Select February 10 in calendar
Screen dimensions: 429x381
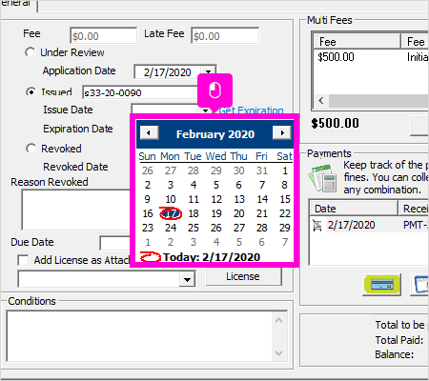pyautogui.click(x=171, y=199)
